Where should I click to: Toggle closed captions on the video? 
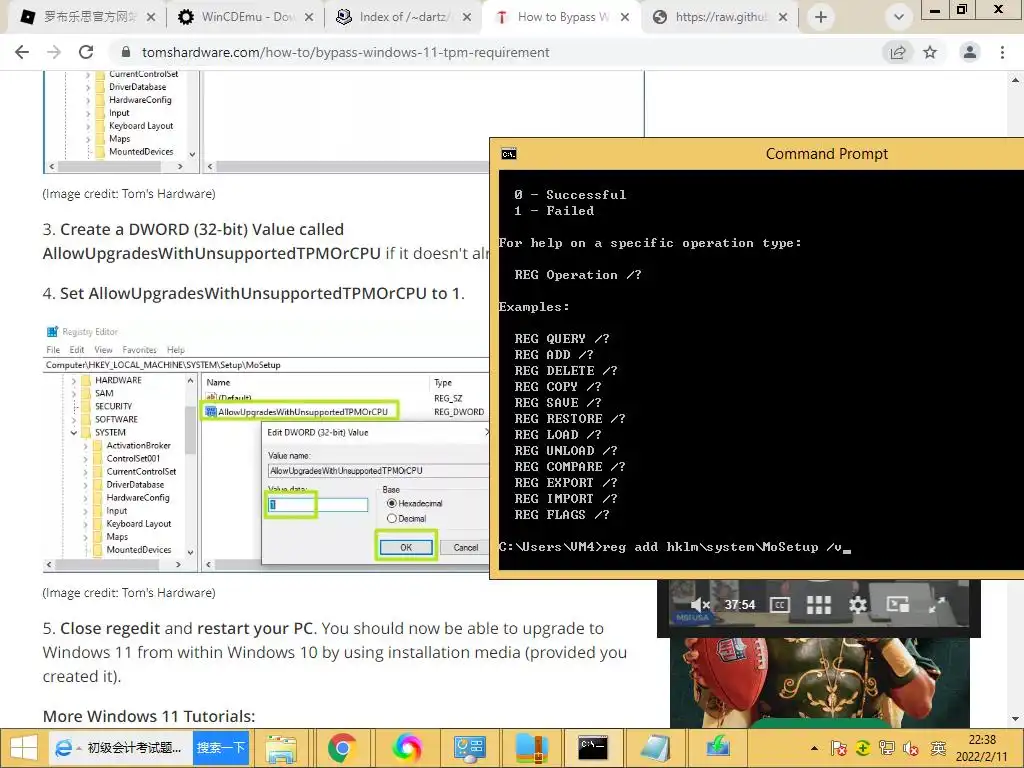coord(779,605)
